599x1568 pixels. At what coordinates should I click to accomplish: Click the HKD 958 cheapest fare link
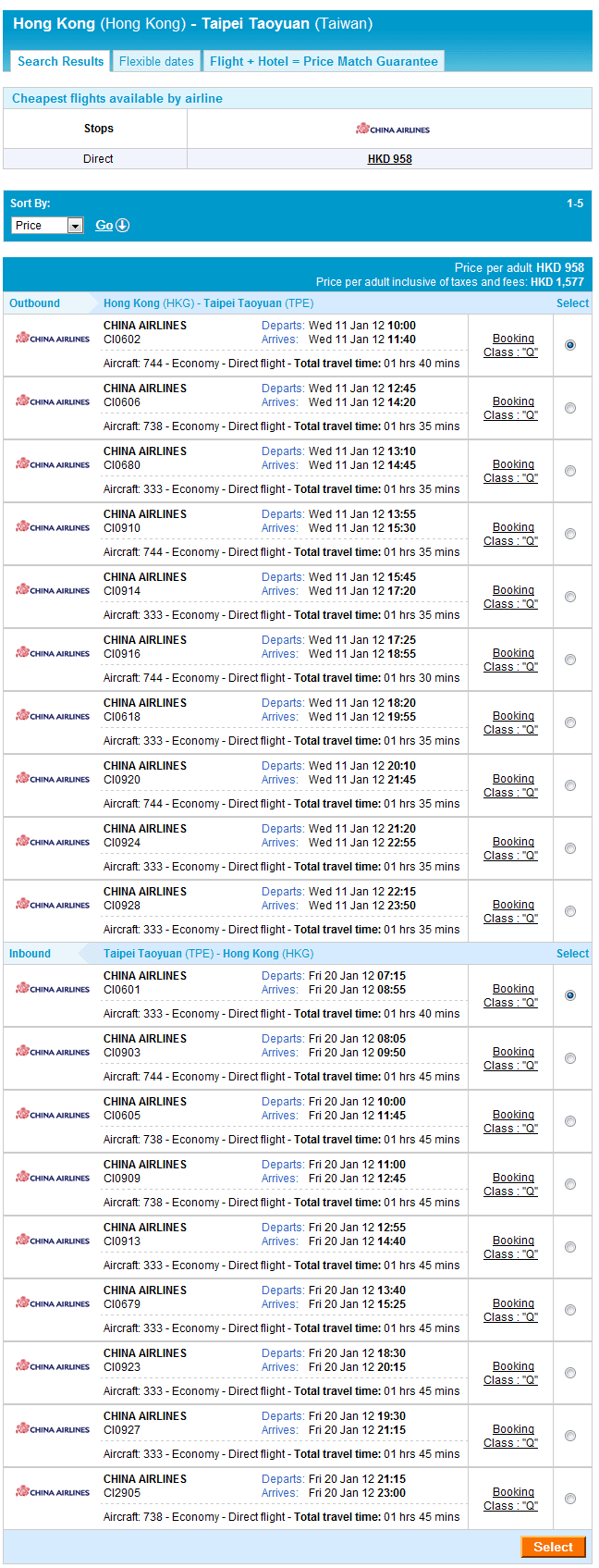[x=389, y=159]
